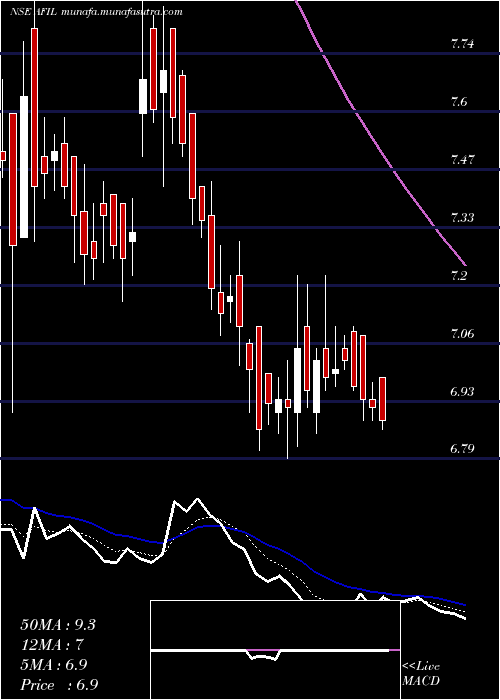
Task: Click the 6.79 price axis label
Action: click(x=462, y=449)
